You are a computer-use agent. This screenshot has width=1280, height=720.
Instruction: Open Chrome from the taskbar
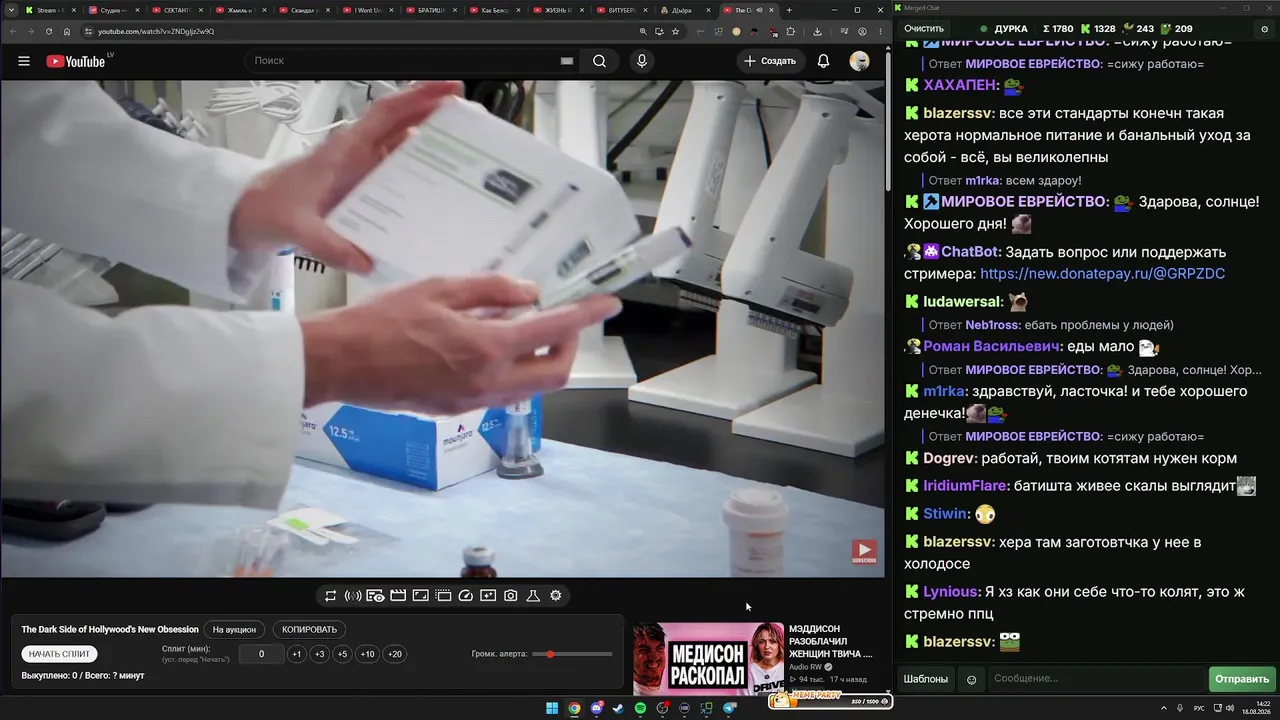tap(574, 709)
